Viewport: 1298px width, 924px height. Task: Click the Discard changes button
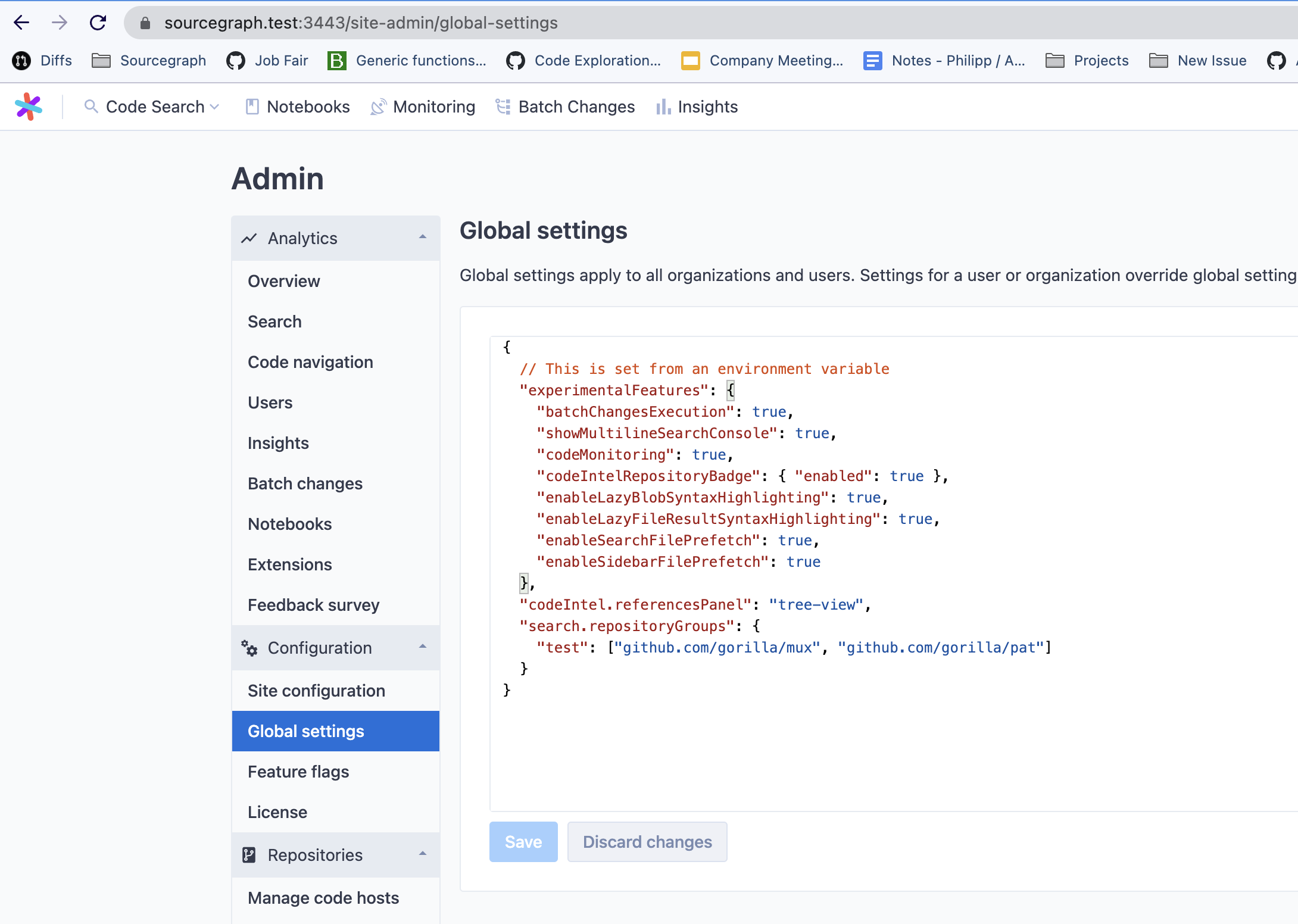pyautogui.click(x=647, y=842)
